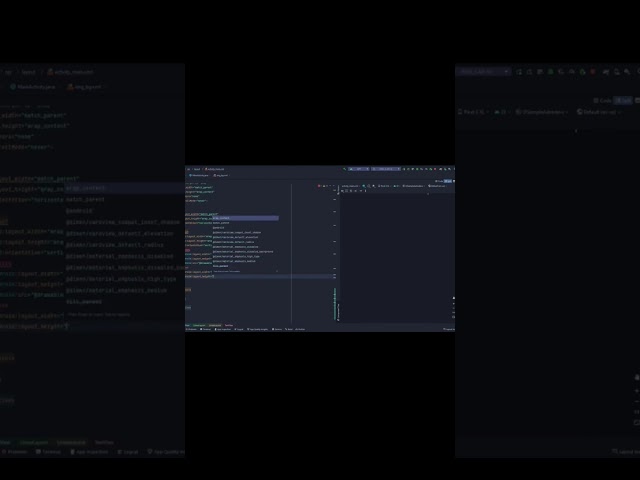Click the green hammer Make Project icon
640x480 pixels.
(x=344, y=169)
